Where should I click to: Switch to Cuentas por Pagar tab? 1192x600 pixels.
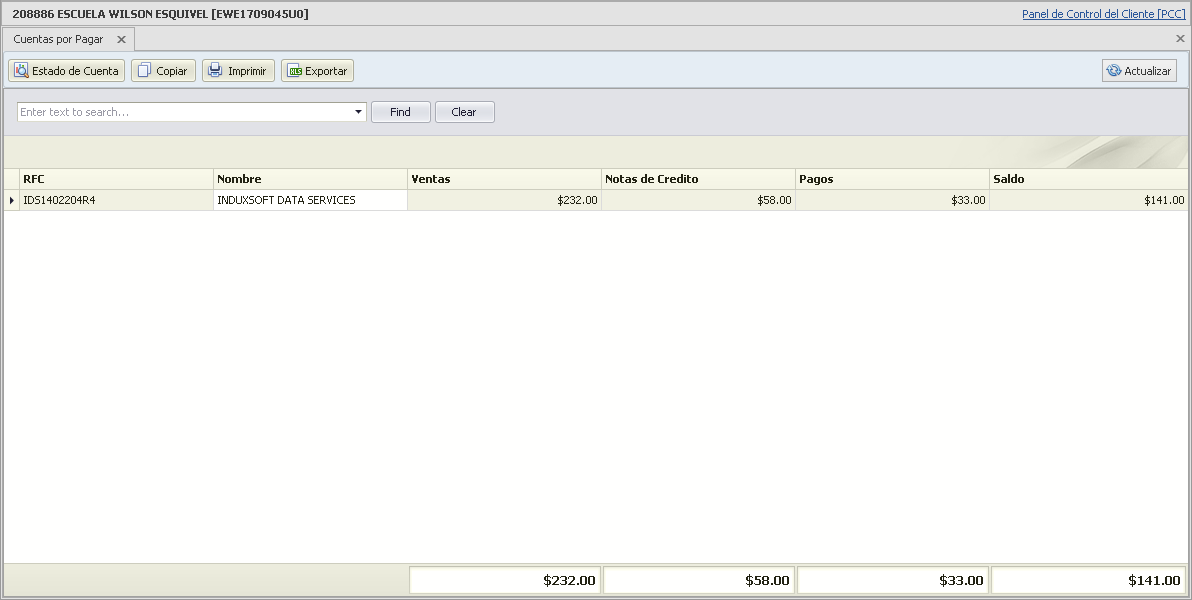point(58,39)
